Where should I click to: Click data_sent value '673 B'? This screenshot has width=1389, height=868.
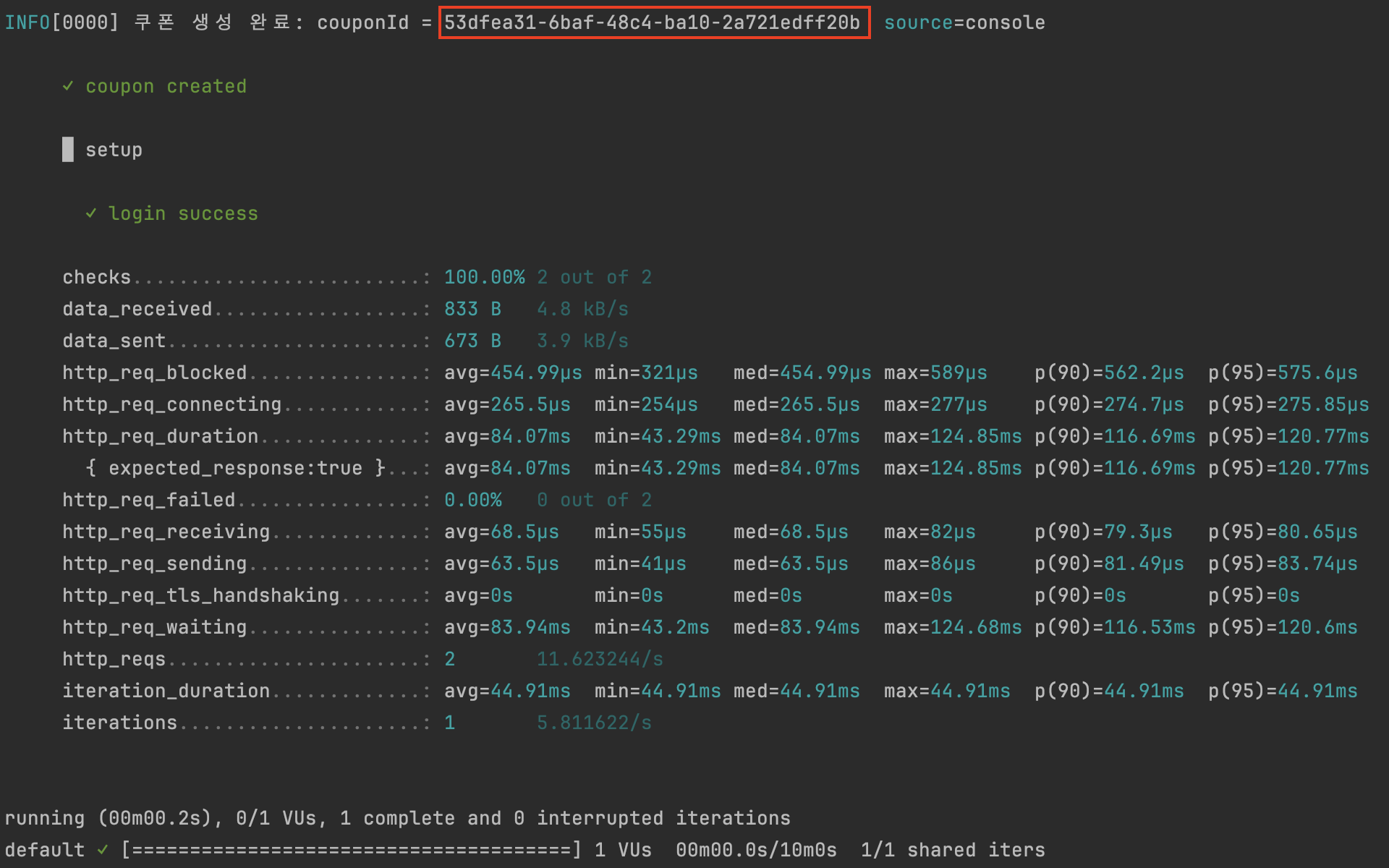tap(472, 341)
